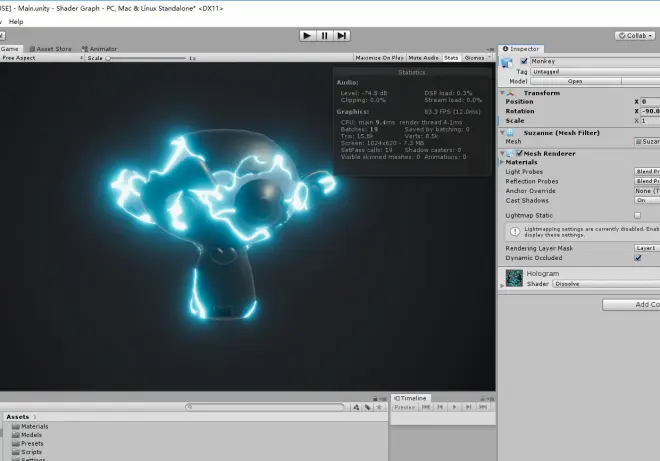Open the Free Aspect resolution dropdown
This screenshot has width=660, height=461.
tap(42, 58)
